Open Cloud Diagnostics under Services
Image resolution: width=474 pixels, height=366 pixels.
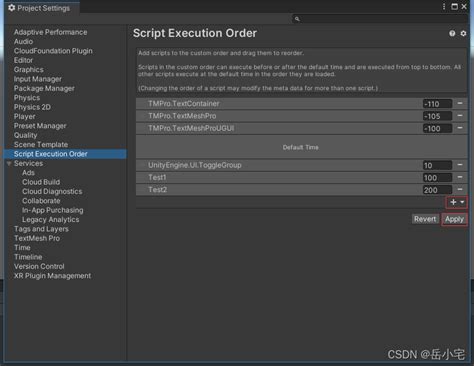coord(52,191)
